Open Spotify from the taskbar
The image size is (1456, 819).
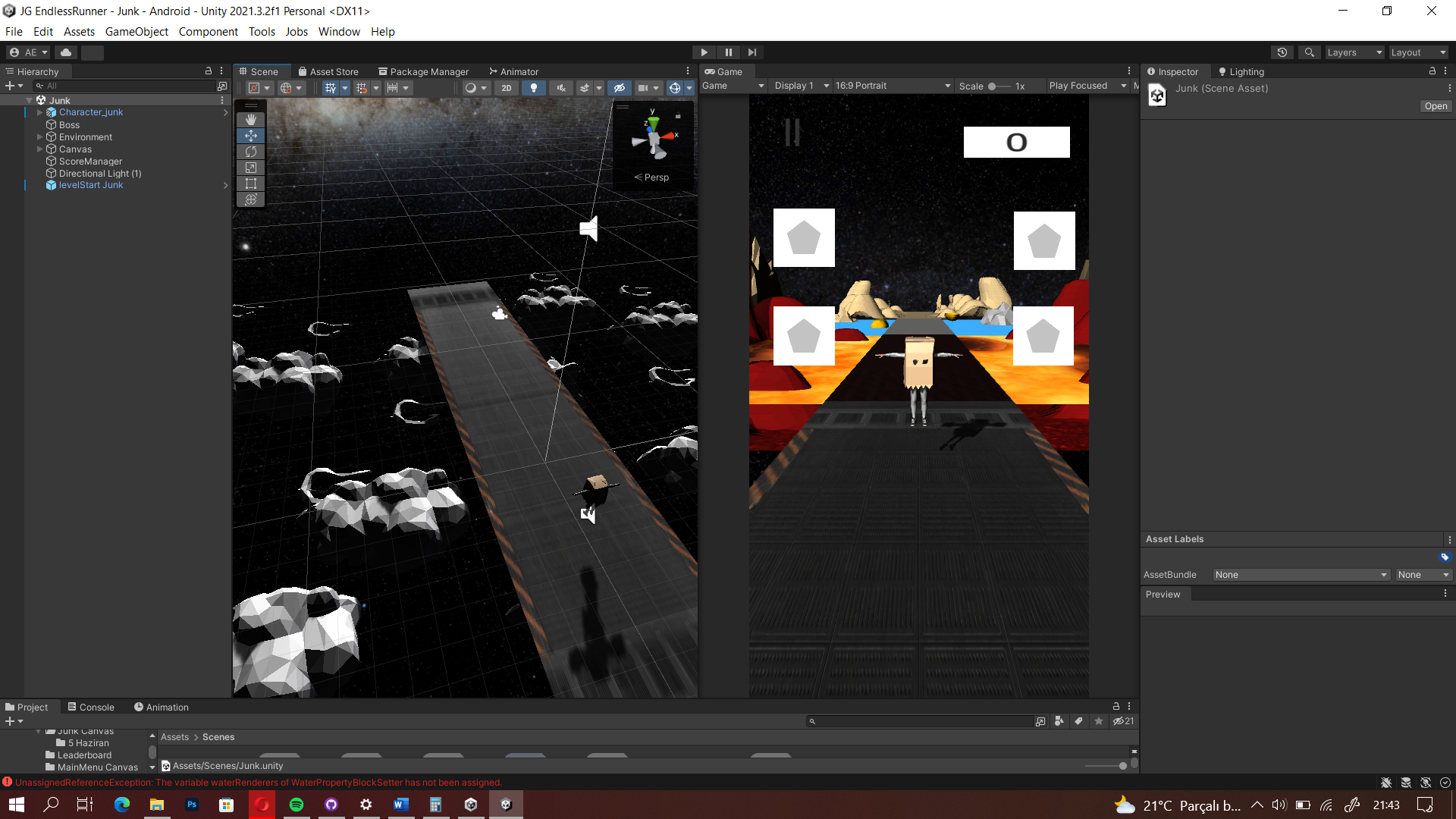click(x=297, y=805)
